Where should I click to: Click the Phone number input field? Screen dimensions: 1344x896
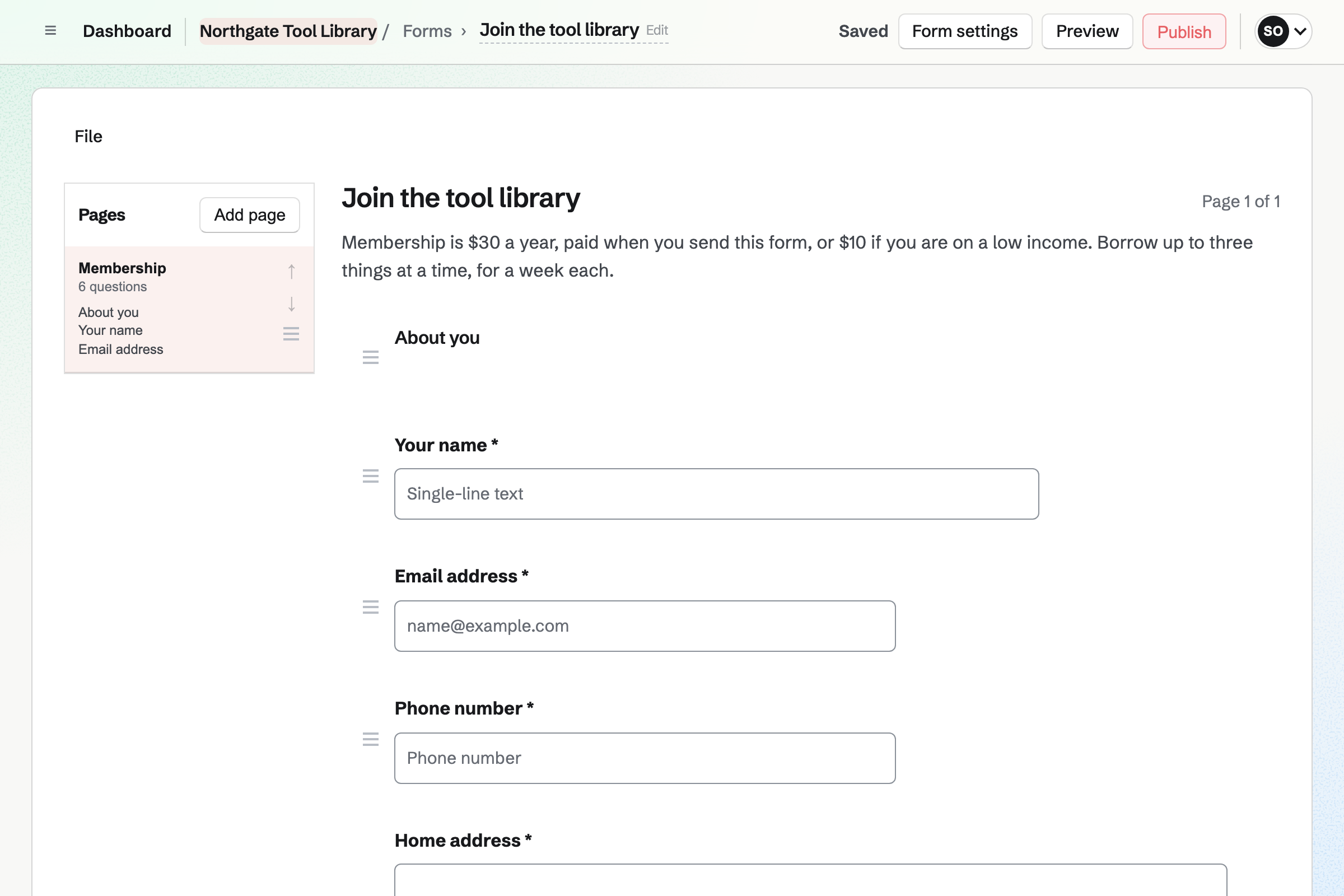pos(645,758)
